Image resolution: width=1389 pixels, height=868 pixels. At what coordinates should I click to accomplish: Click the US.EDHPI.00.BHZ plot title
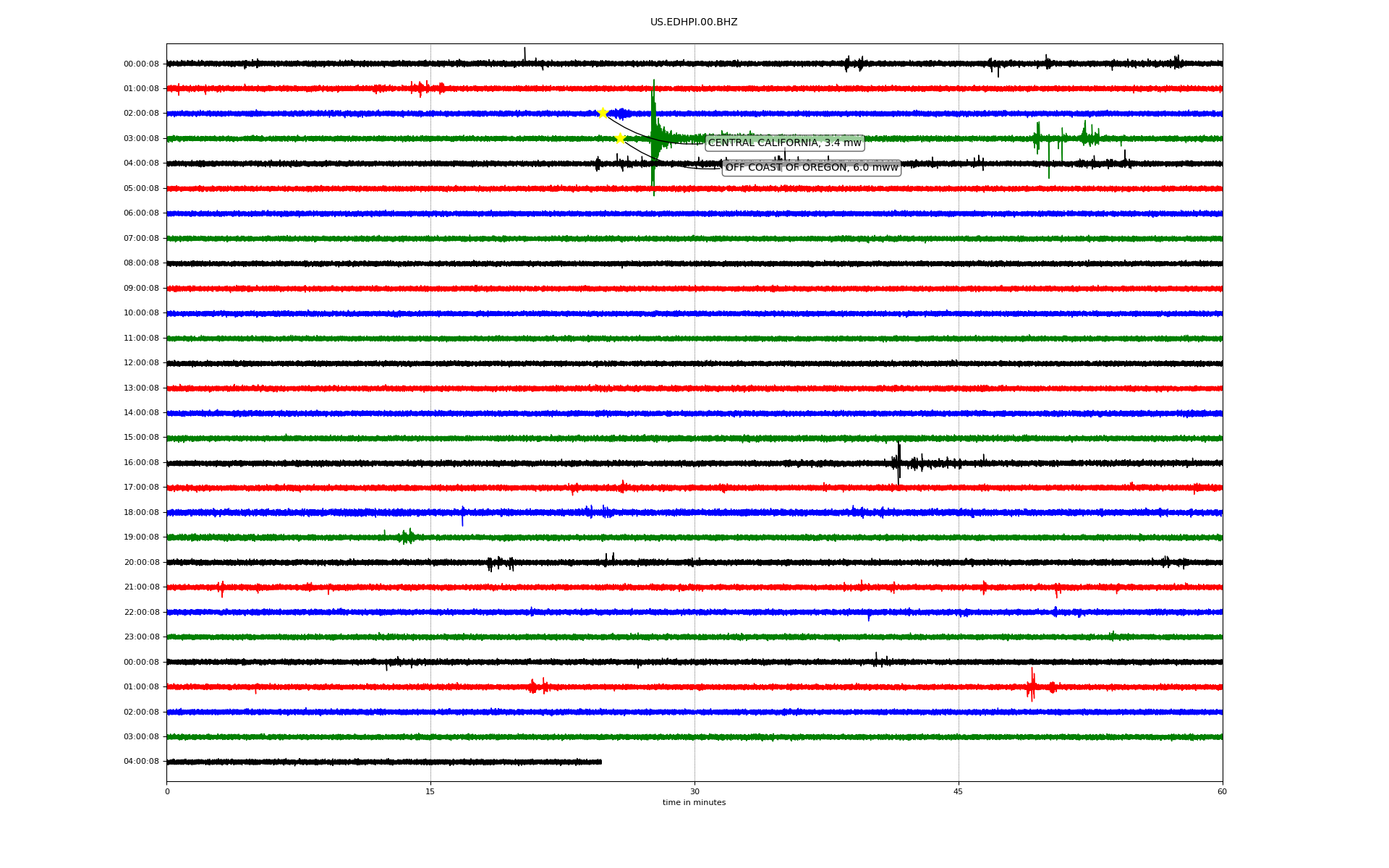click(693, 22)
